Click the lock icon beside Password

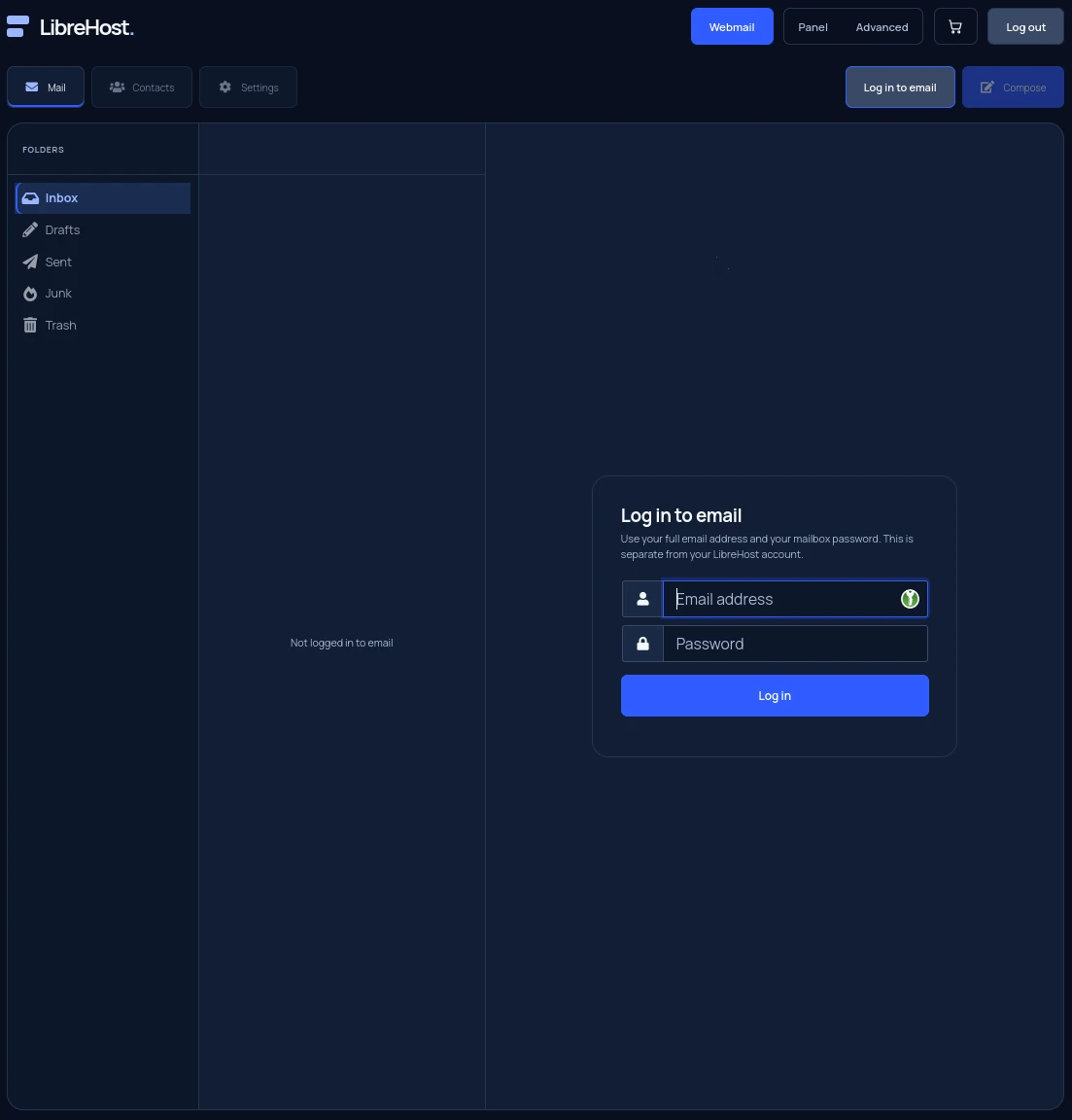coord(642,644)
